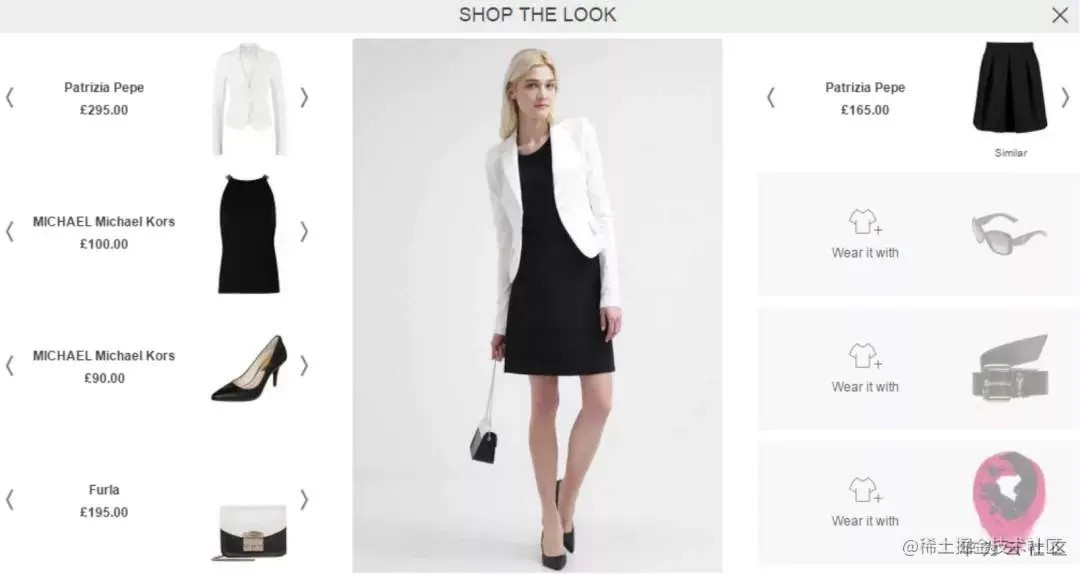Show previous Michael Kors heel option

tap(10, 366)
